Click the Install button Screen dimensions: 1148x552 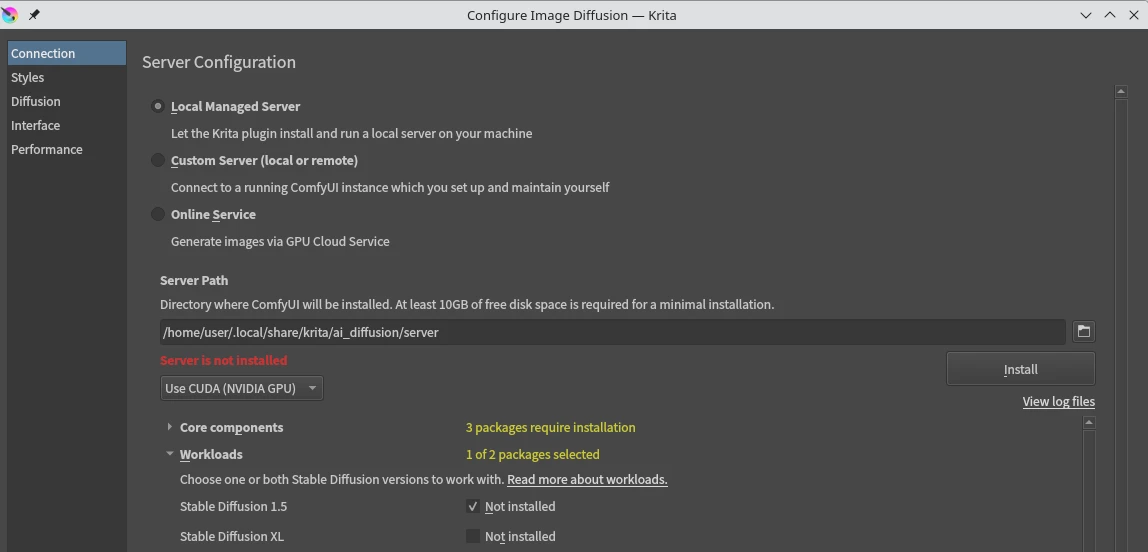pyautogui.click(x=1021, y=369)
